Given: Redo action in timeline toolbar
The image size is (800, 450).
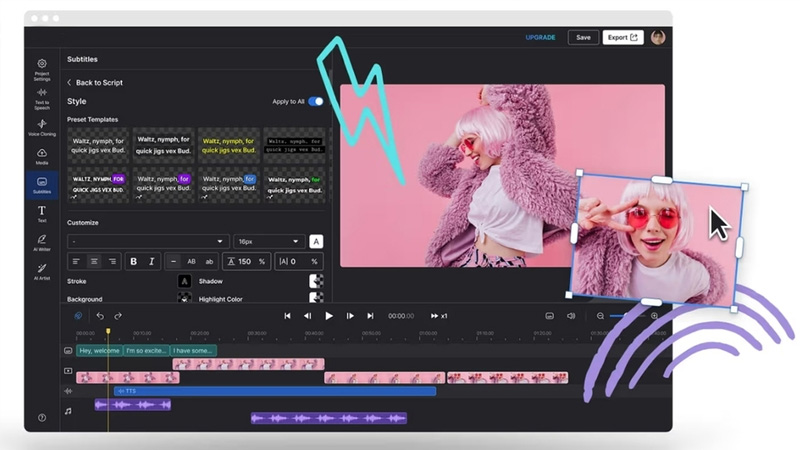Looking at the screenshot, I should pos(118,316).
